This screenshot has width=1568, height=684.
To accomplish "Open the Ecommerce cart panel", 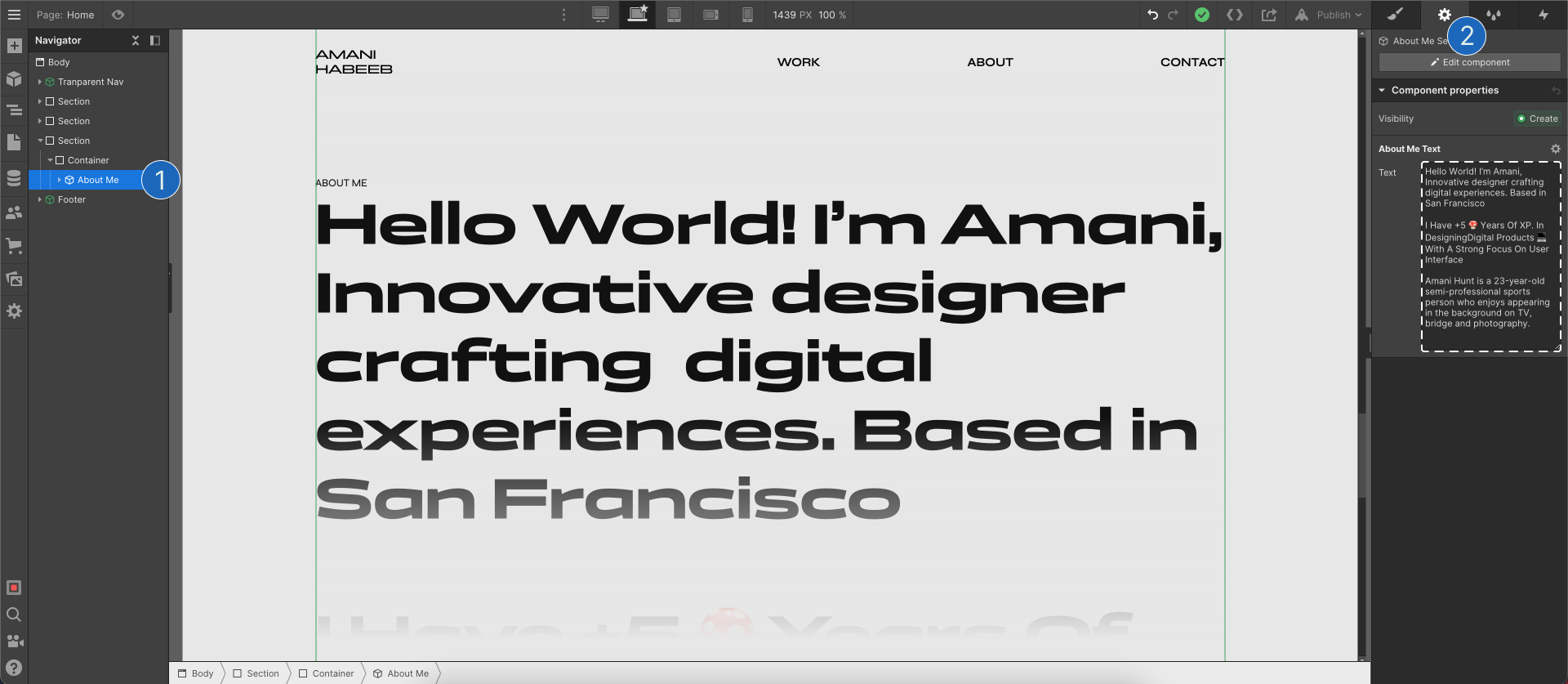I will coord(14,245).
